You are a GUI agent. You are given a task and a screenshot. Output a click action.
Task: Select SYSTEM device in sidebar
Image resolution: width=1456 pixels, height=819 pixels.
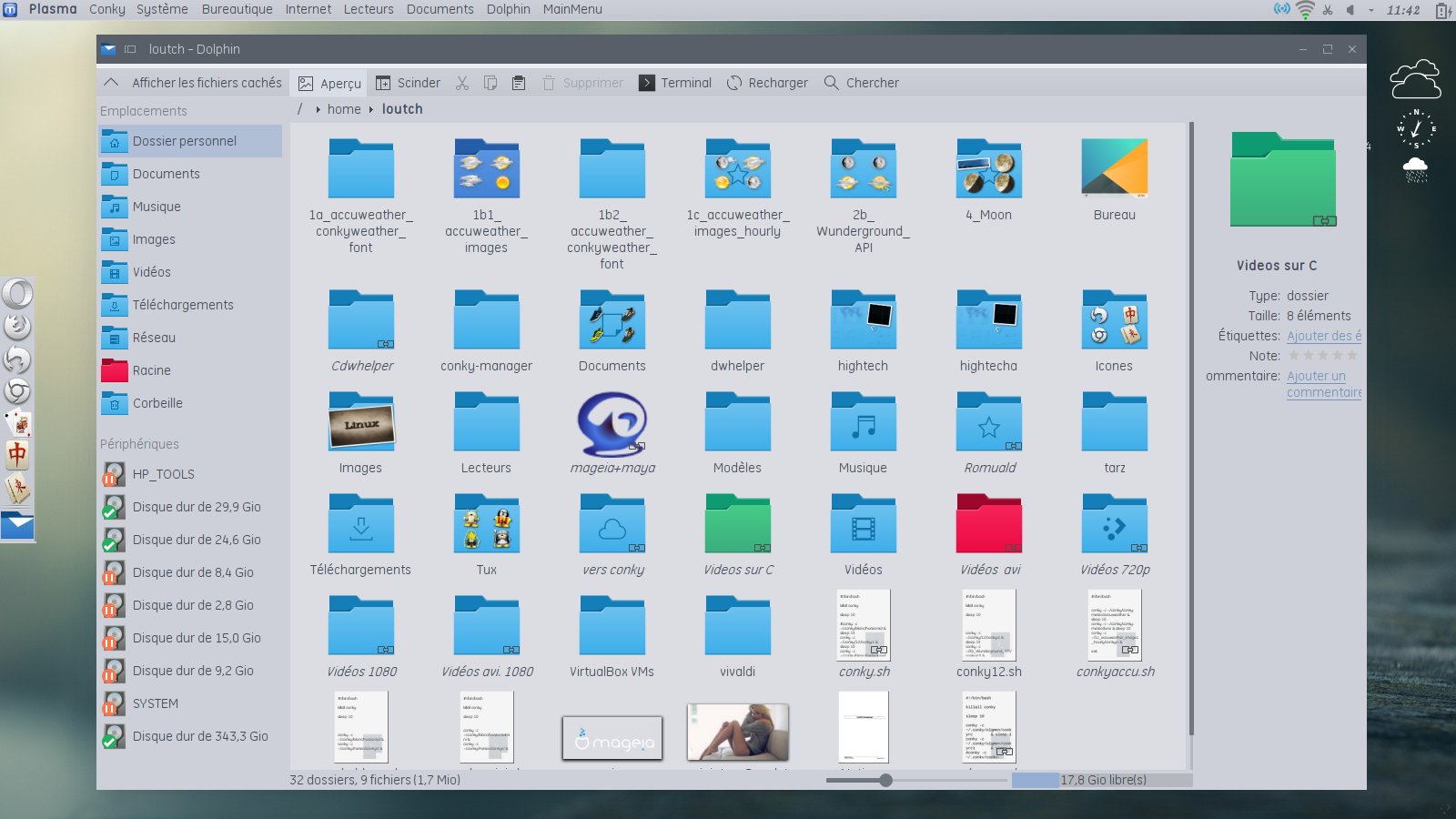[190, 703]
